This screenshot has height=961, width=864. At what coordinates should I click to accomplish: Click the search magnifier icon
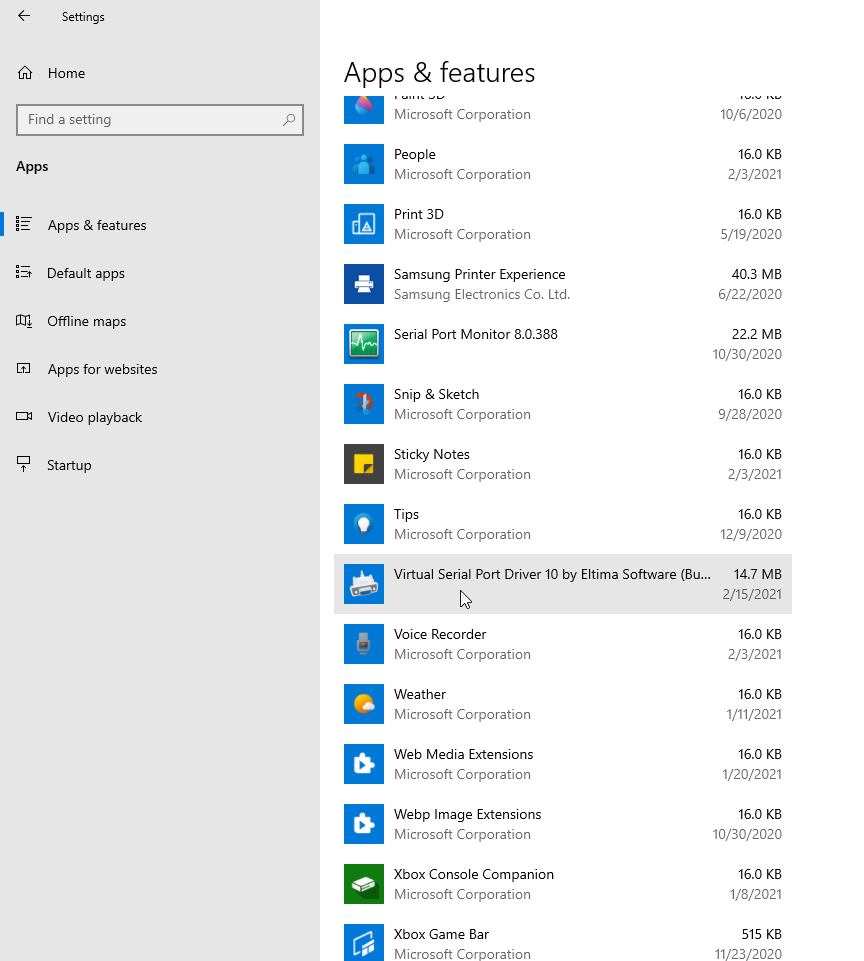tap(289, 120)
